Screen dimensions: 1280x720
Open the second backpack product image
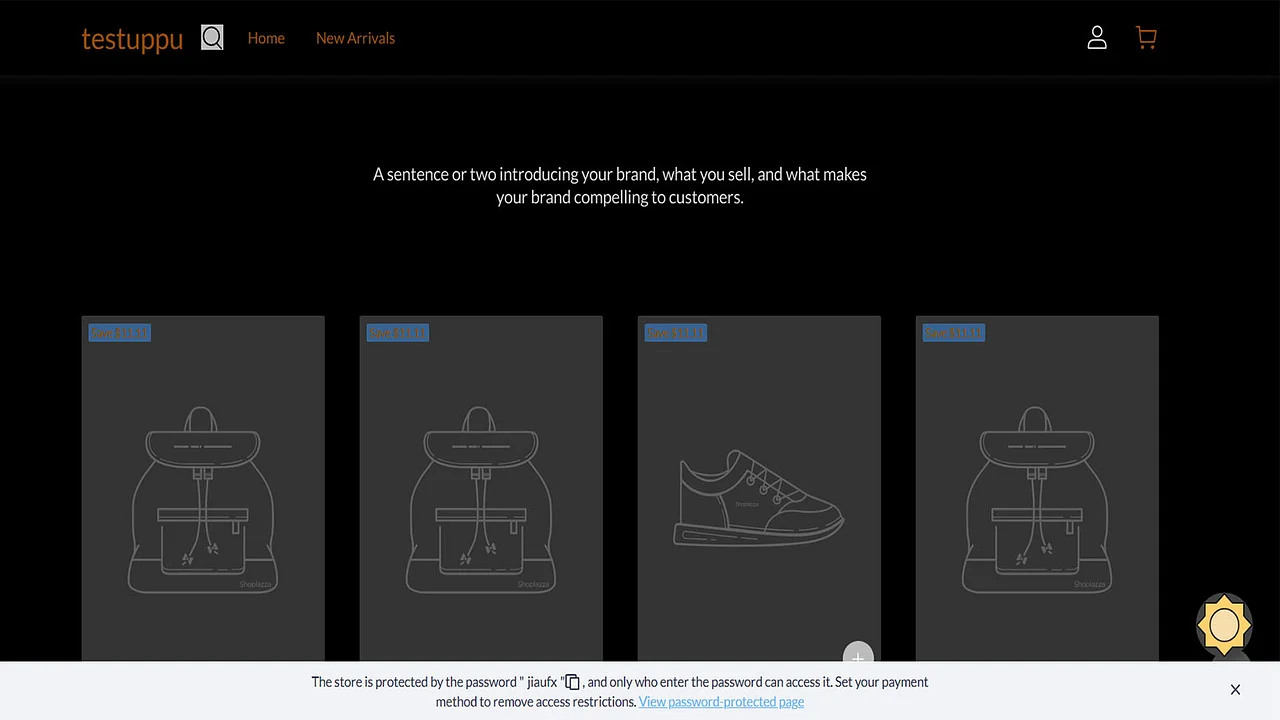coord(481,490)
